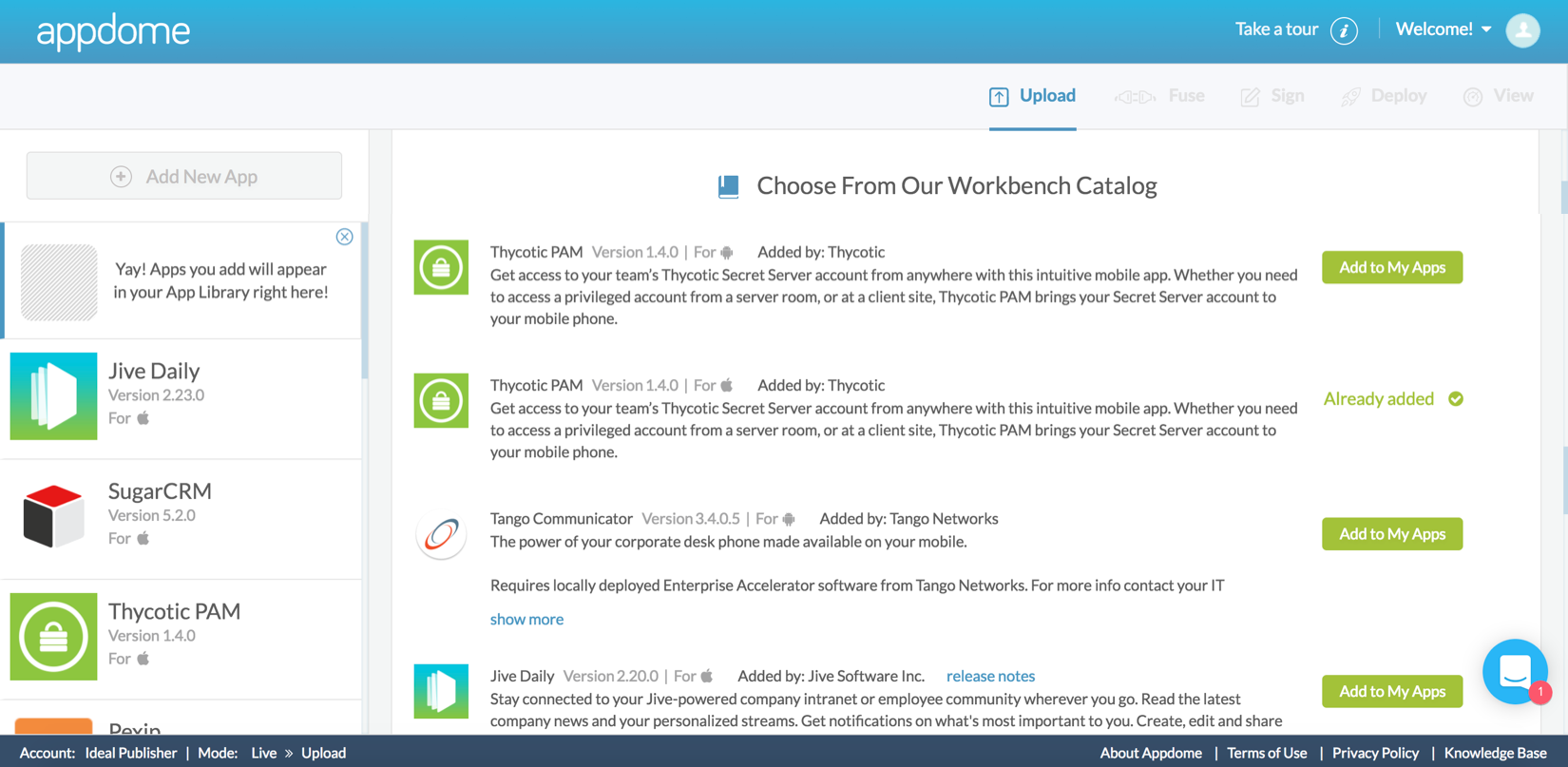Open the Welcome! account dropdown

click(1444, 29)
